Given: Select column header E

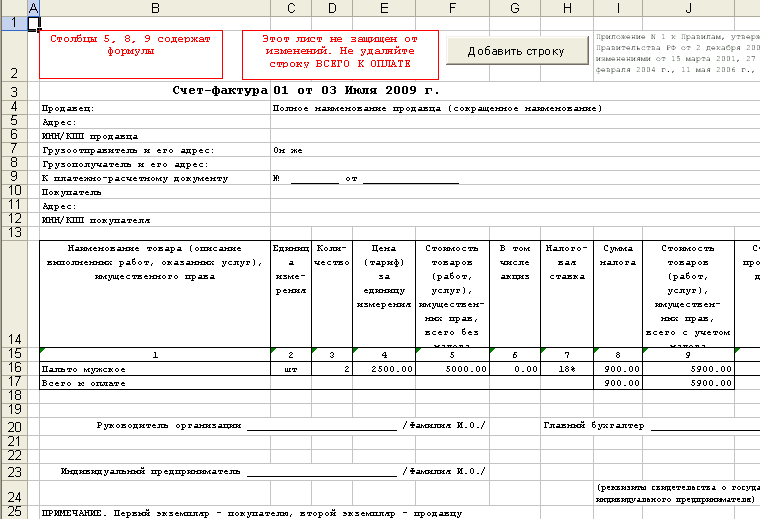Looking at the screenshot, I should [384, 8].
